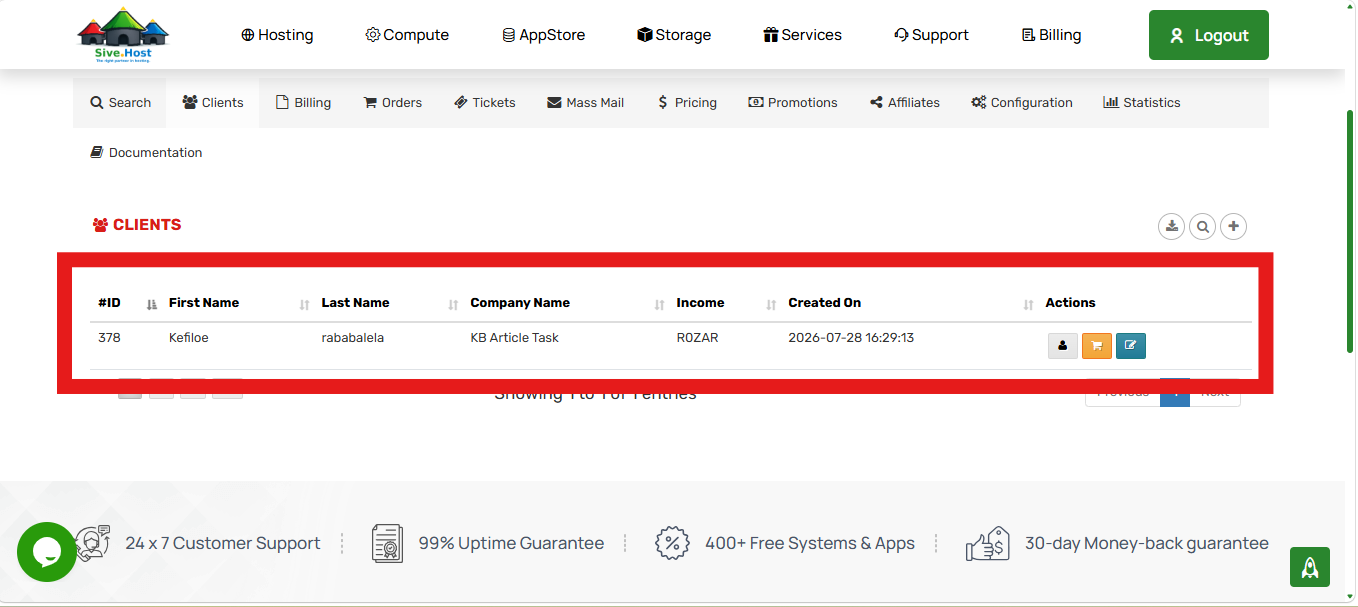Open the Support menu
Screen dimensions: 1358x607
[x=931, y=35]
